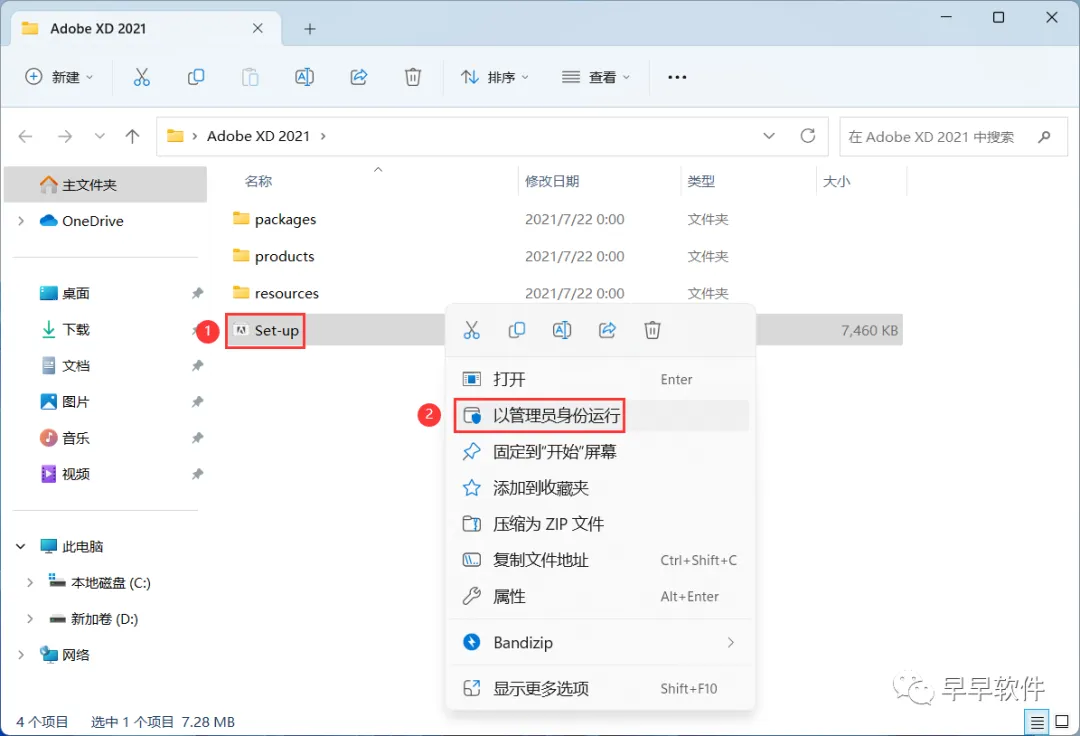Screen dimensions: 1080x736
Task: Expand the 网络 tree node
Action: 21,655
